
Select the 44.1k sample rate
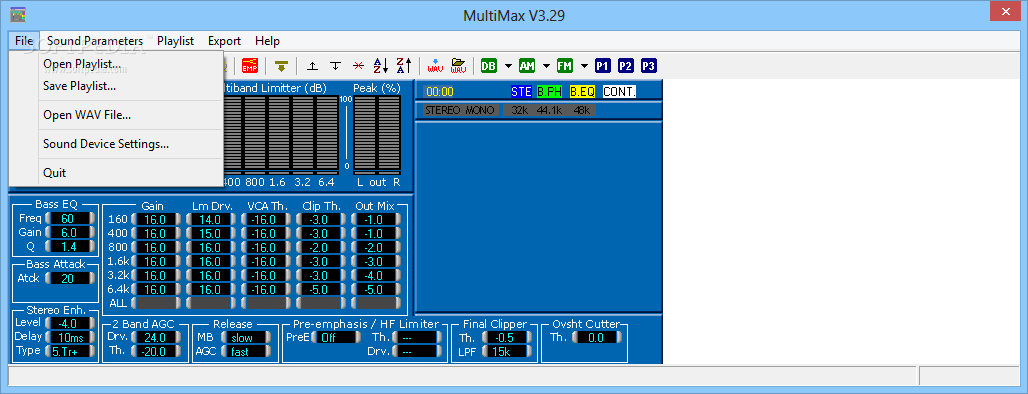550,110
